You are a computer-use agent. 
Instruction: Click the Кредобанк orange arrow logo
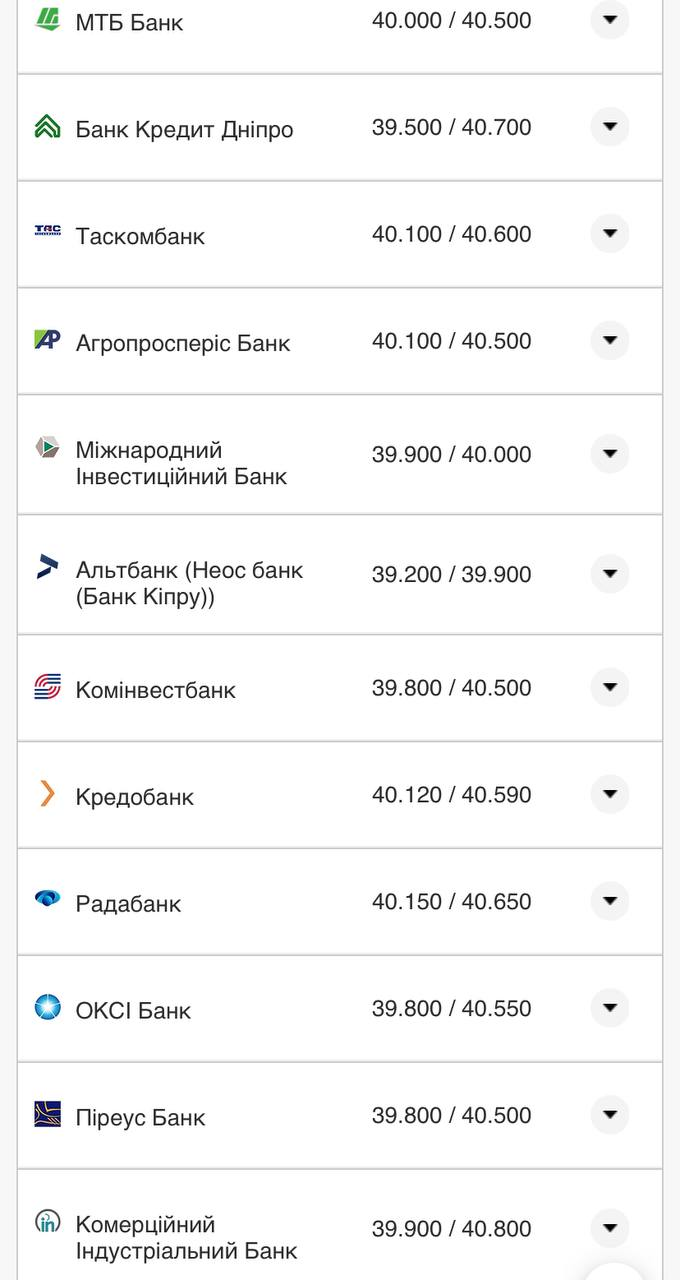47,793
